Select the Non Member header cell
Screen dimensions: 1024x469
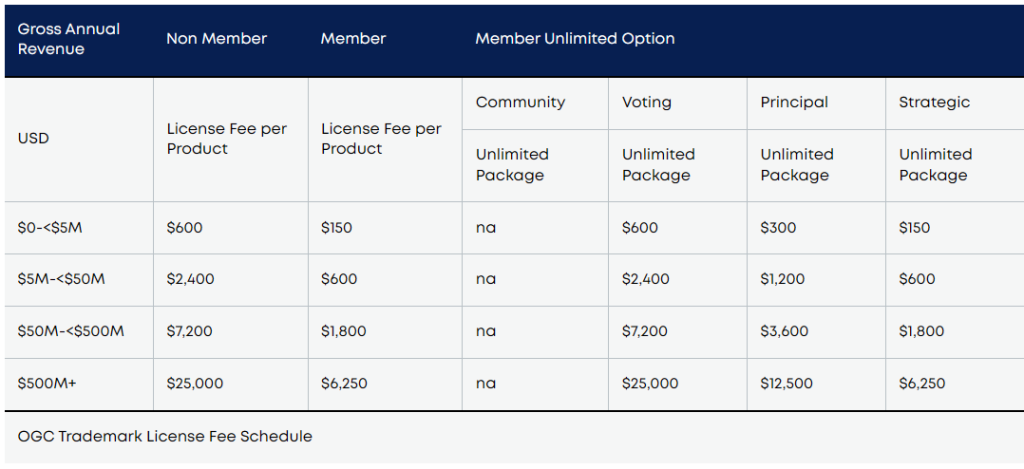coord(216,39)
